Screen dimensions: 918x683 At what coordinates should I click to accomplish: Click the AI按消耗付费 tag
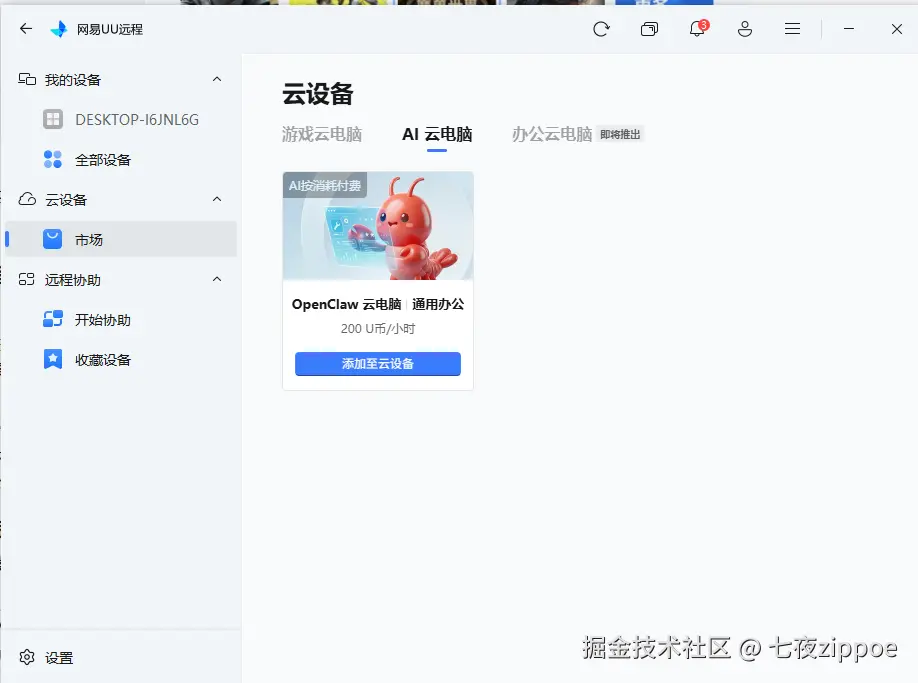point(325,186)
